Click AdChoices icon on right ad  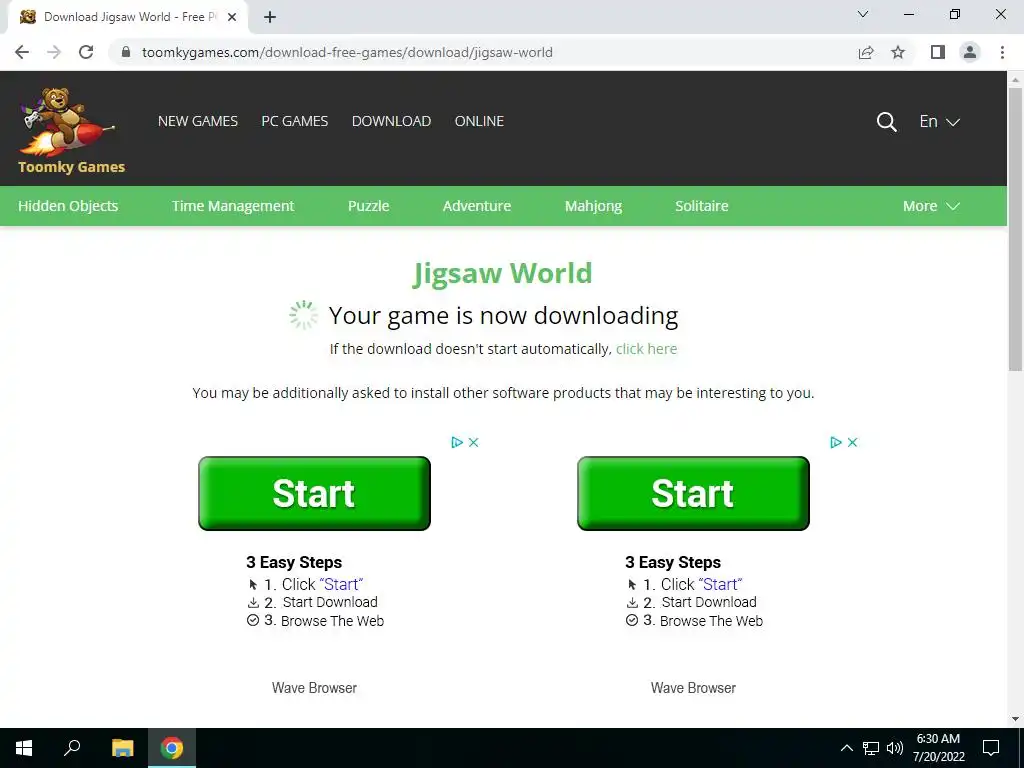click(836, 442)
